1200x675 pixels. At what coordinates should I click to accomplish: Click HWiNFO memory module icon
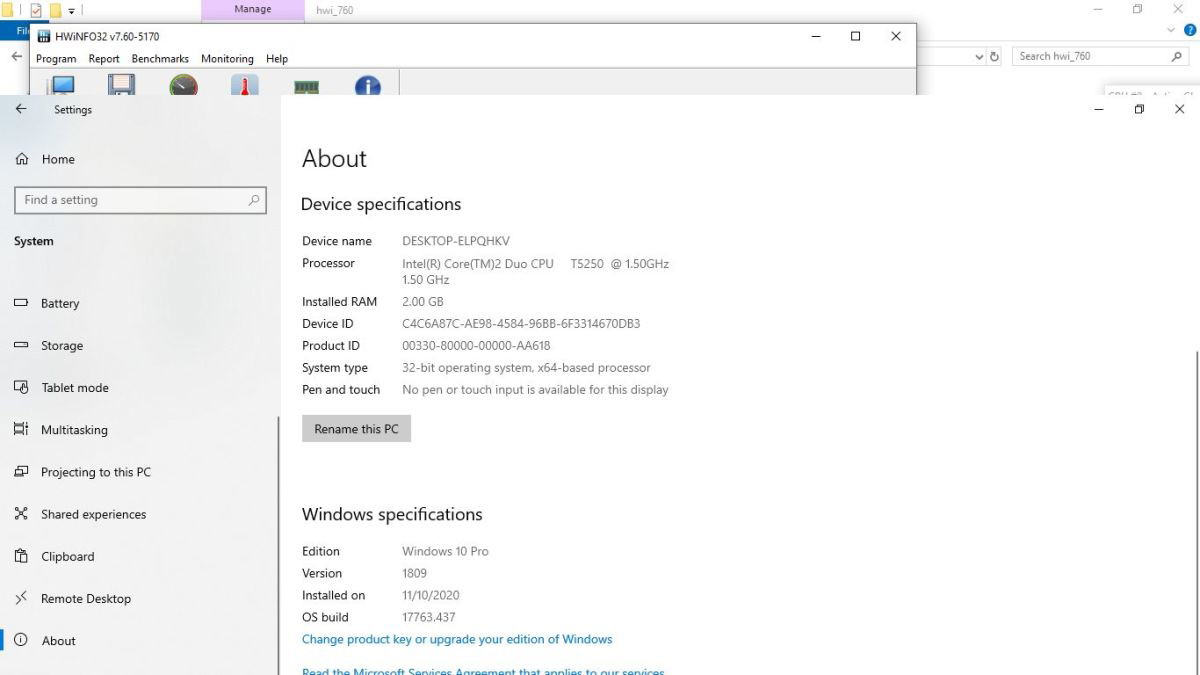point(306,87)
